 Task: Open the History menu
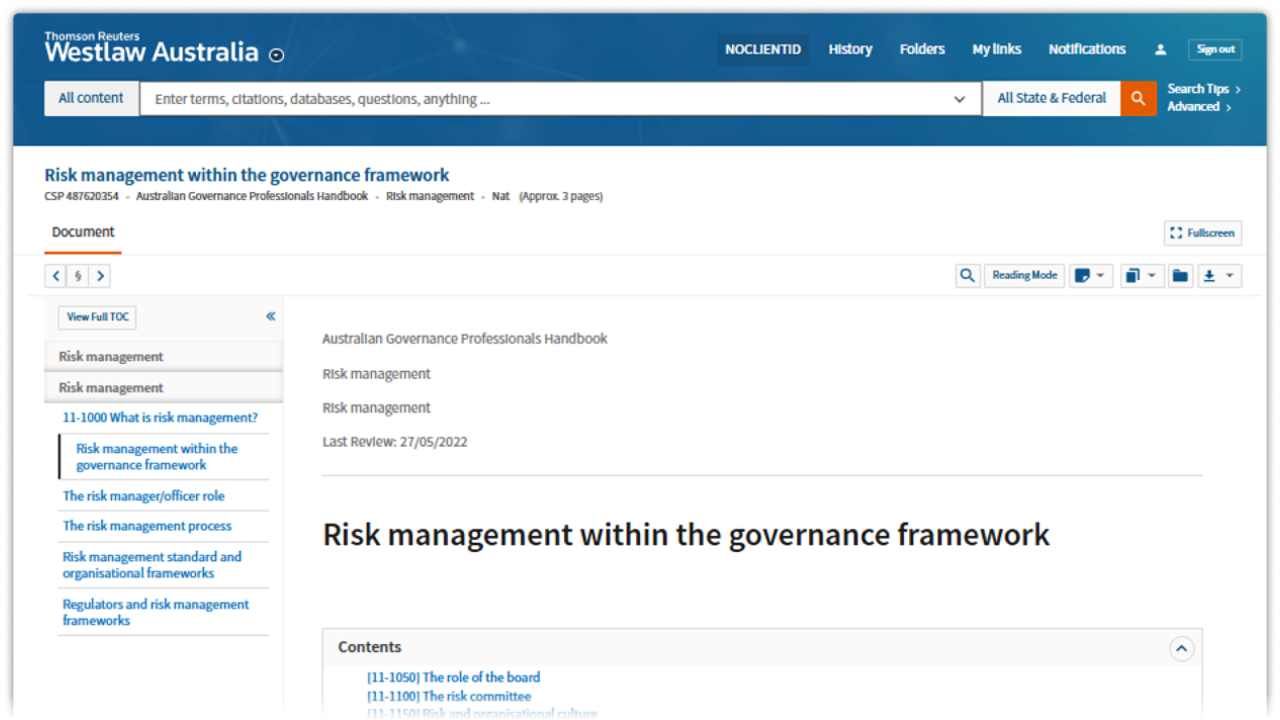[x=850, y=49]
